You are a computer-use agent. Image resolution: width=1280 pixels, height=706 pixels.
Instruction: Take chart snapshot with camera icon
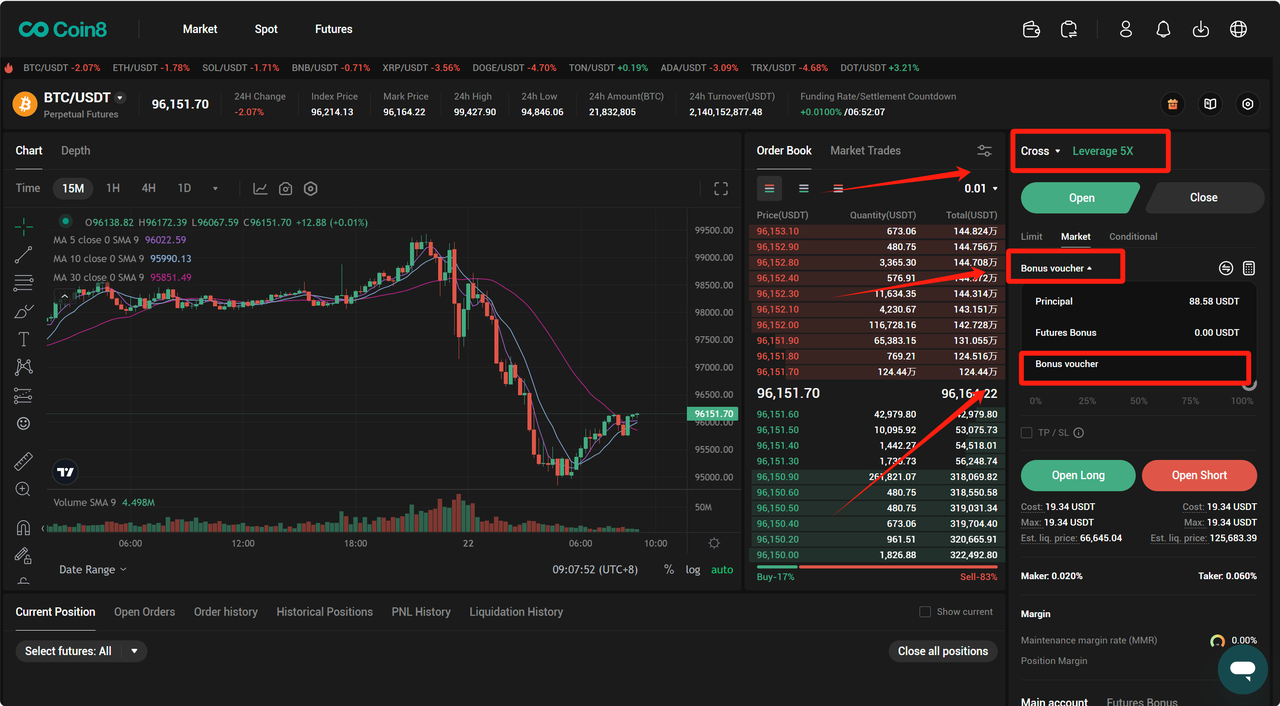click(286, 189)
